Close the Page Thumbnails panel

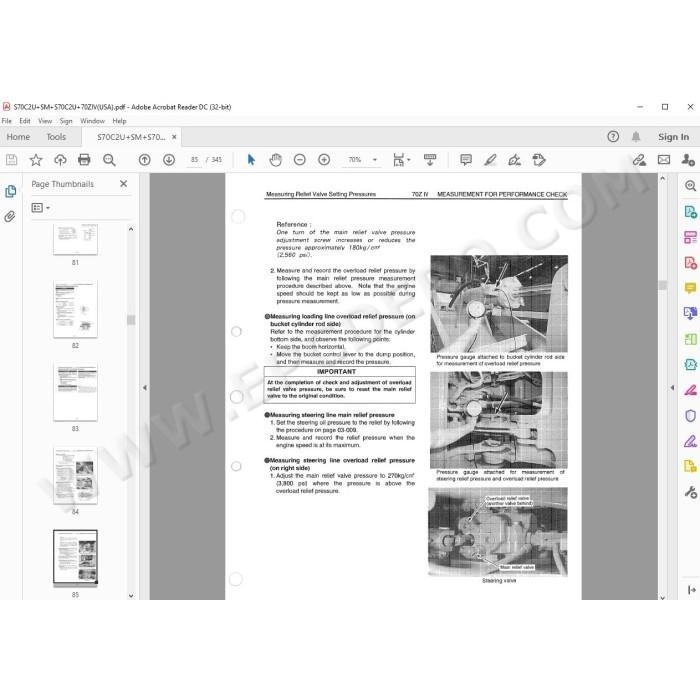coord(124,183)
